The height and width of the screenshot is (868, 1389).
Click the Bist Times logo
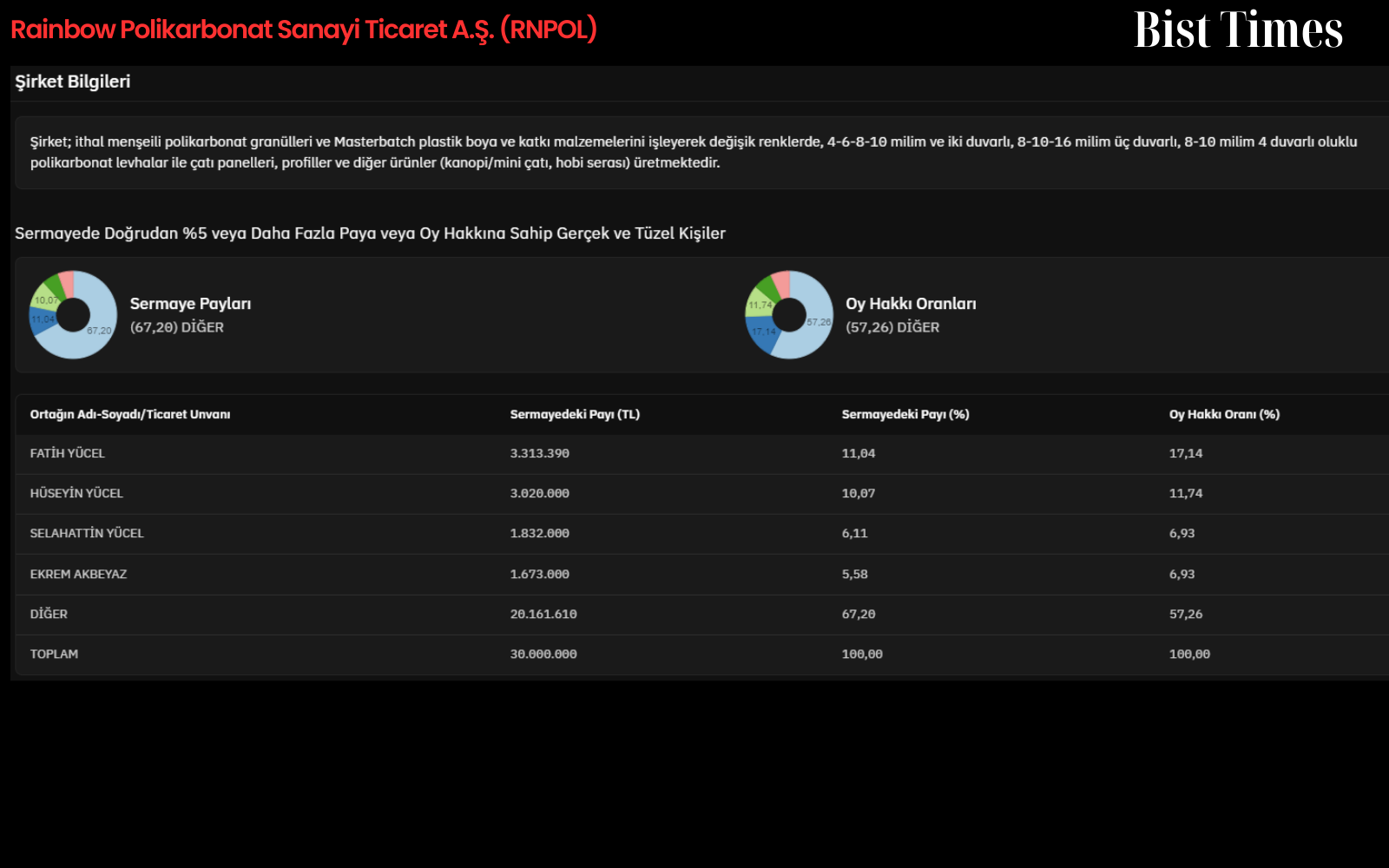(x=1238, y=30)
